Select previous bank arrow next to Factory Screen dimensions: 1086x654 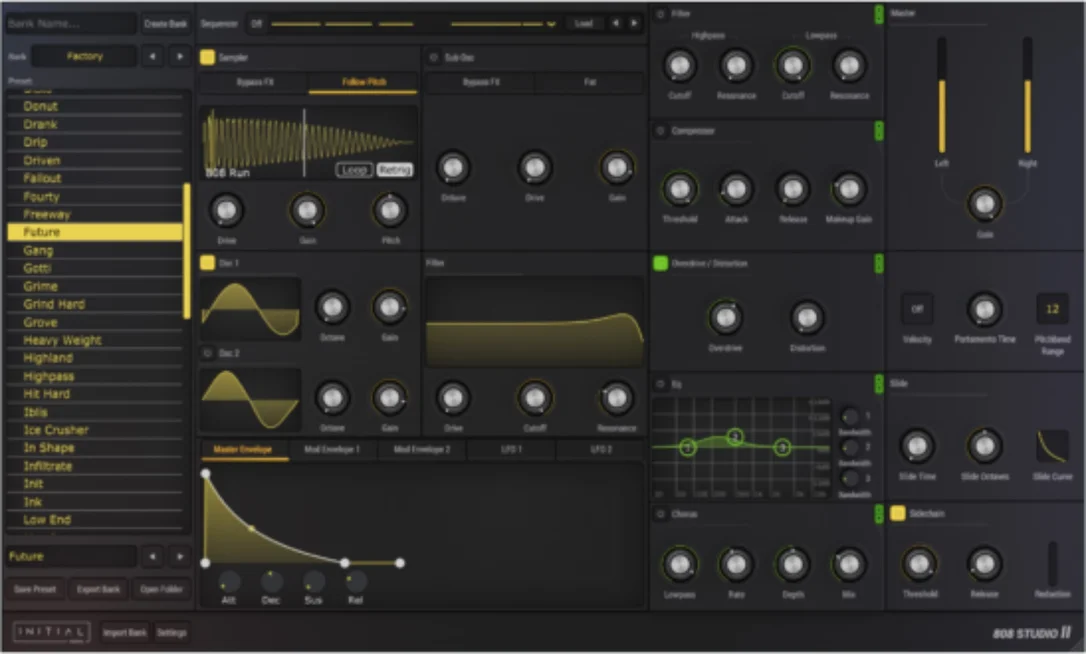[x=152, y=56]
